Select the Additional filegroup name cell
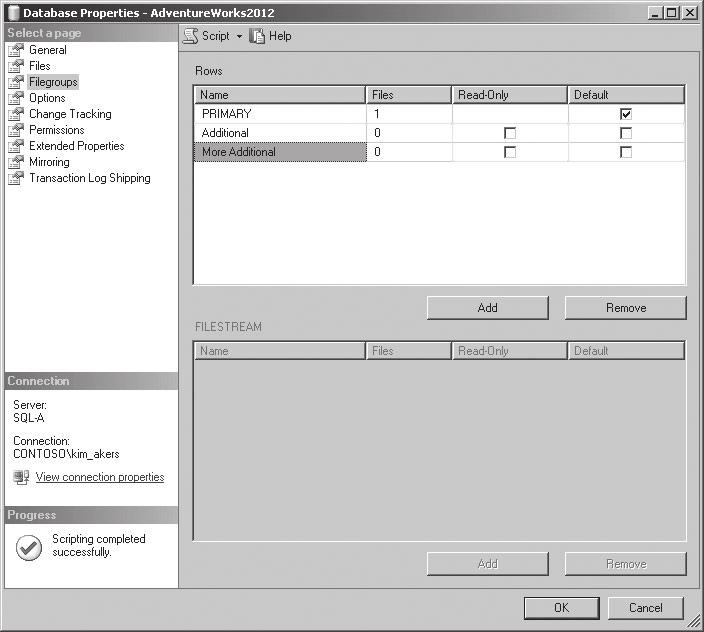 coord(280,133)
